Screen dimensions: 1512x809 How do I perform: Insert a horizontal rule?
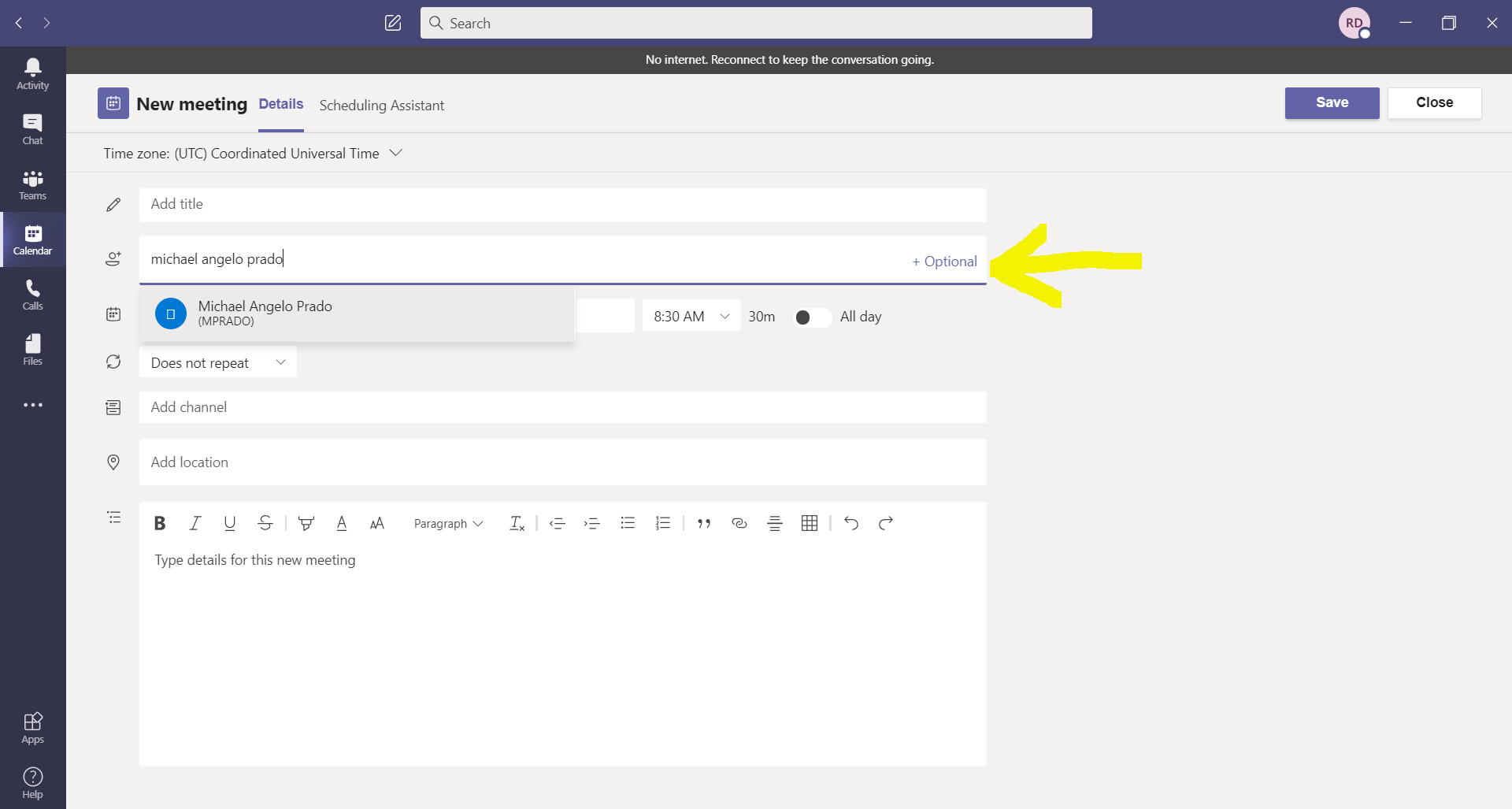775,523
